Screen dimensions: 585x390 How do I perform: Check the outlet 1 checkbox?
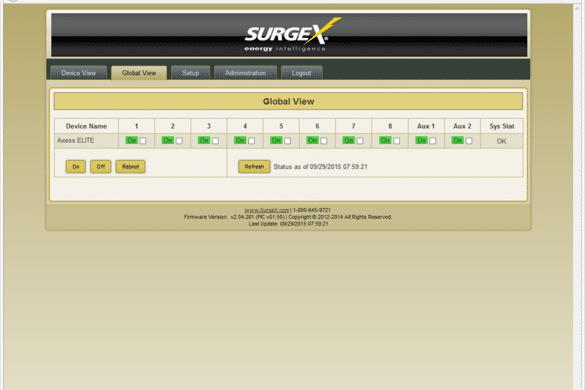tap(143, 141)
